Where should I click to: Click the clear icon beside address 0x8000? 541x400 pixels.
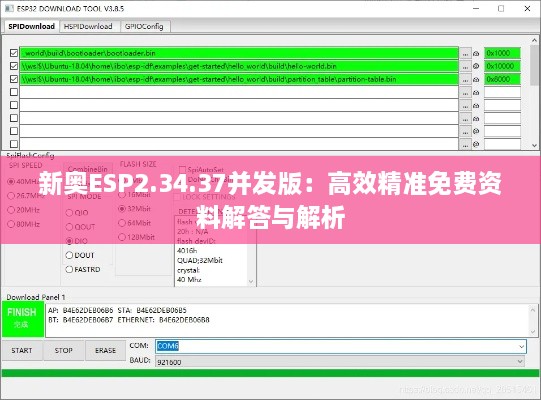pyautogui.click(x=476, y=79)
